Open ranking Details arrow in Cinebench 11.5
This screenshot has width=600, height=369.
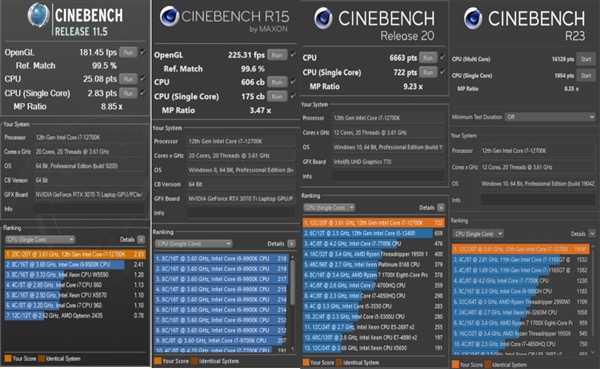pos(141,240)
